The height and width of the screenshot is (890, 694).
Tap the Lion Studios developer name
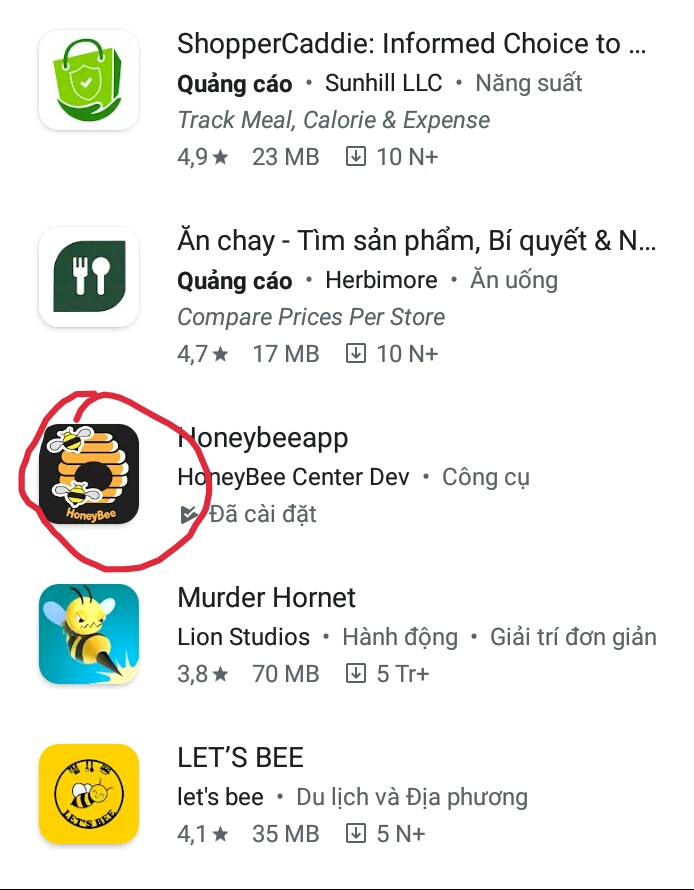click(x=243, y=637)
